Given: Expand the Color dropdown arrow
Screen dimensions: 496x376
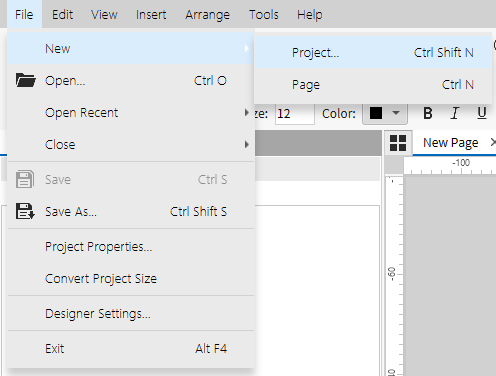Looking at the screenshot, I should pyautogui.click(x=396, y=113).
